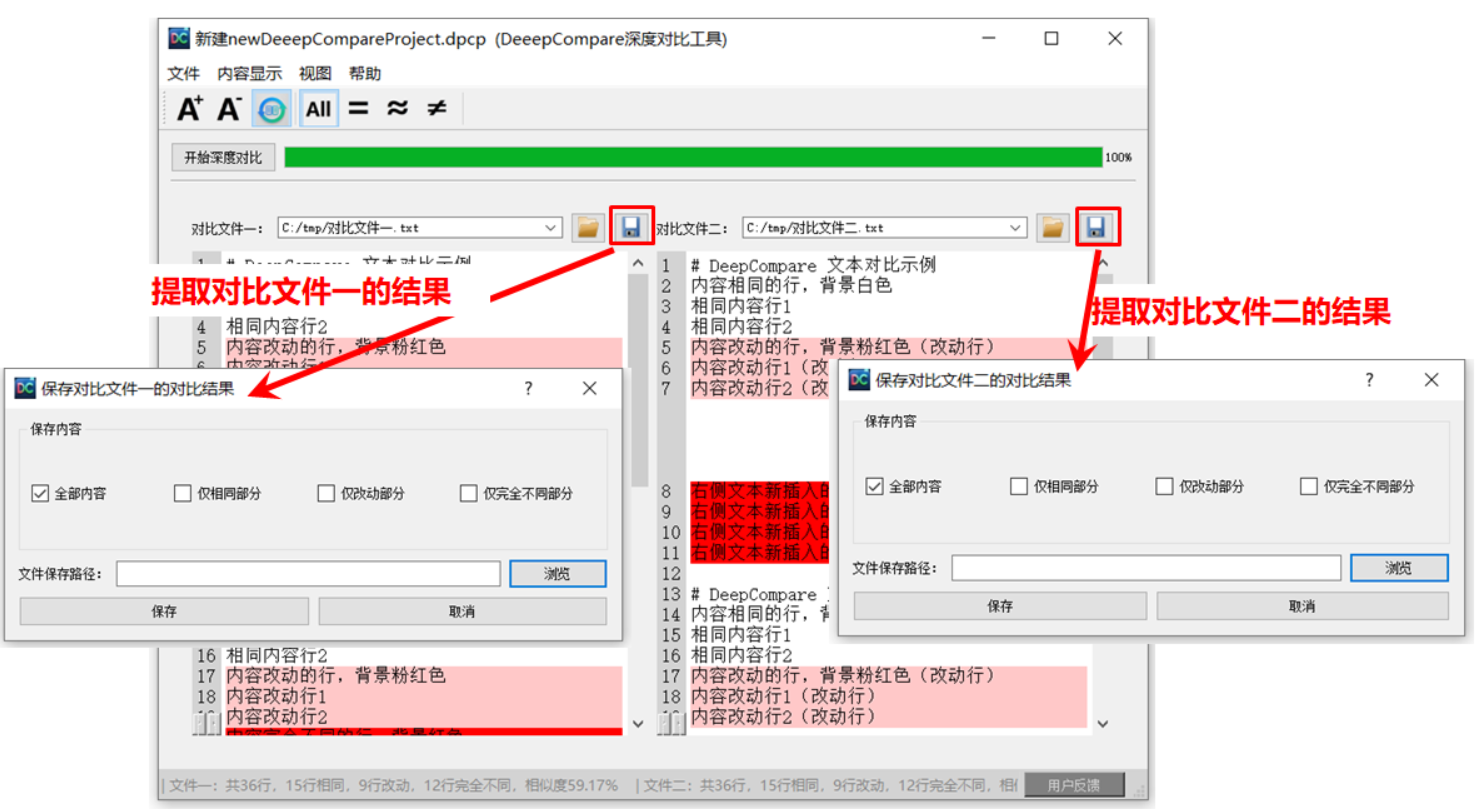The image size is (1477, 809).
Task: Click the green comparison progress bar
Action: coord(692,157)
